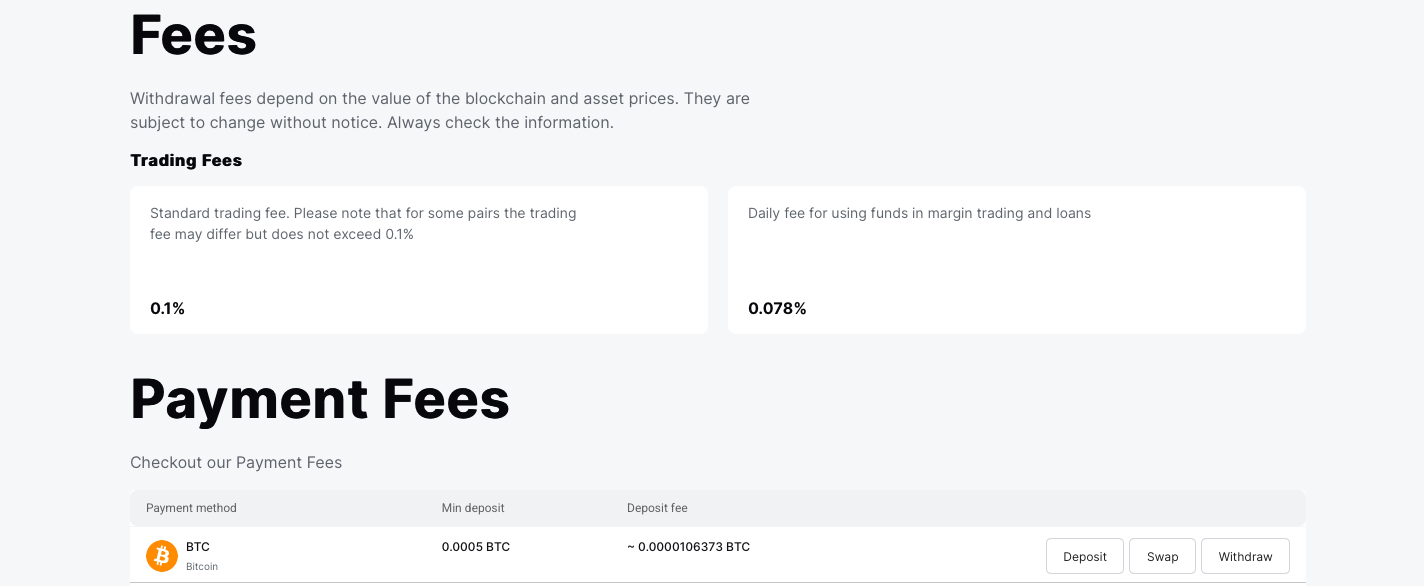Click the Deposit fee column header
The height and width of the screenshot is (586, 1424).
(x=657, y=508)
